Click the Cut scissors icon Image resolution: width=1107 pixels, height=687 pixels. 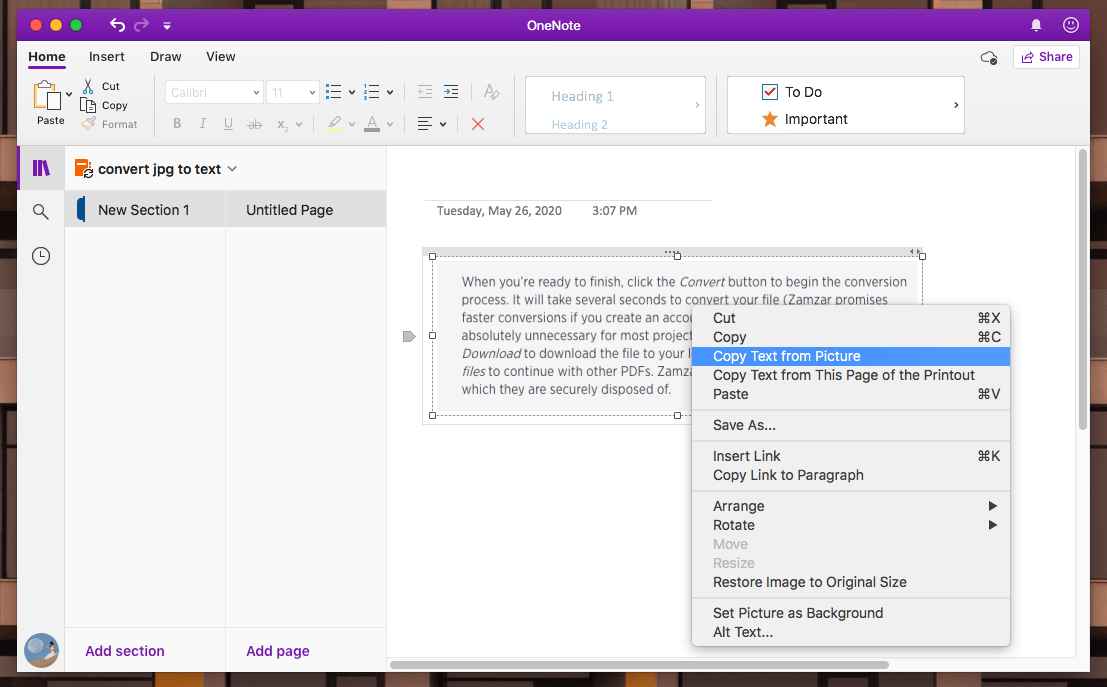click(88, 86)
